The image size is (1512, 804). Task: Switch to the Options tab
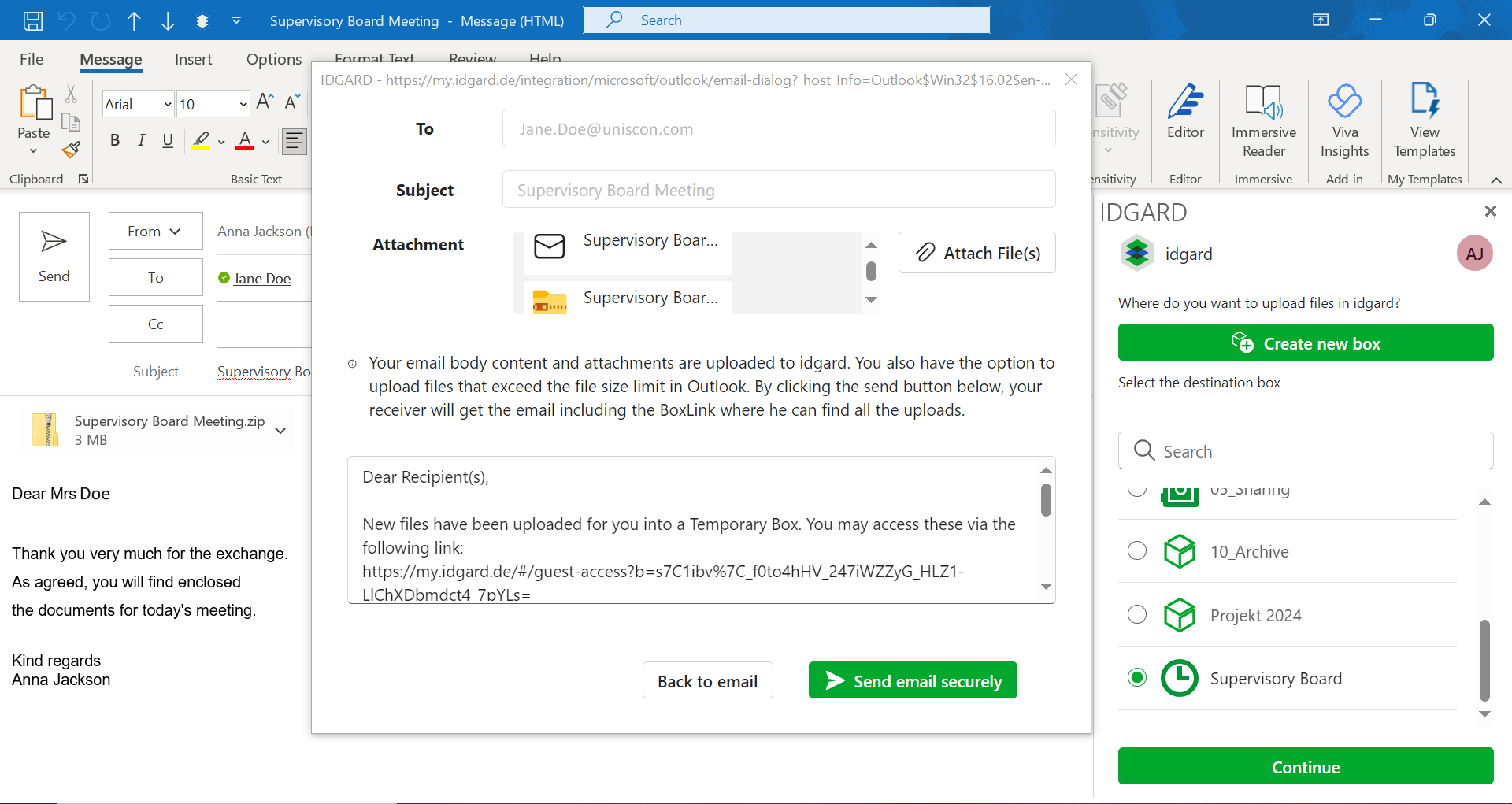(274, 59)
